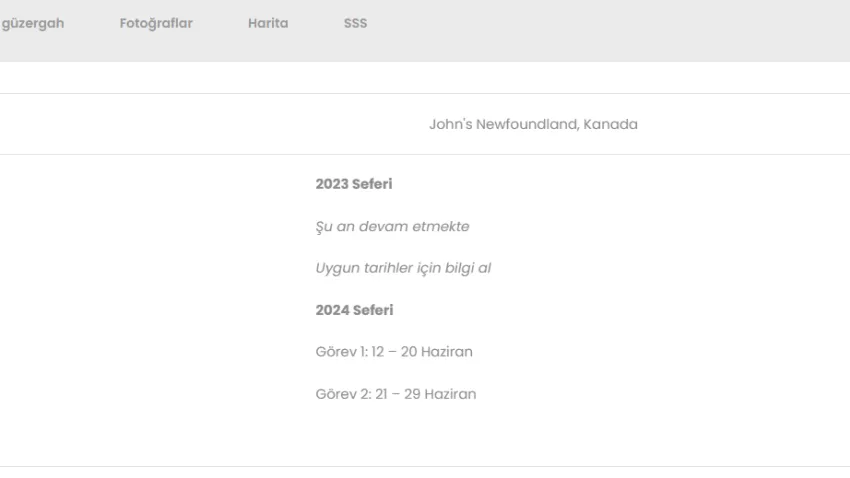The height and width of the screenshot is (478, 850).
Task: Go to the Harita tab
Action: [268, 24]
